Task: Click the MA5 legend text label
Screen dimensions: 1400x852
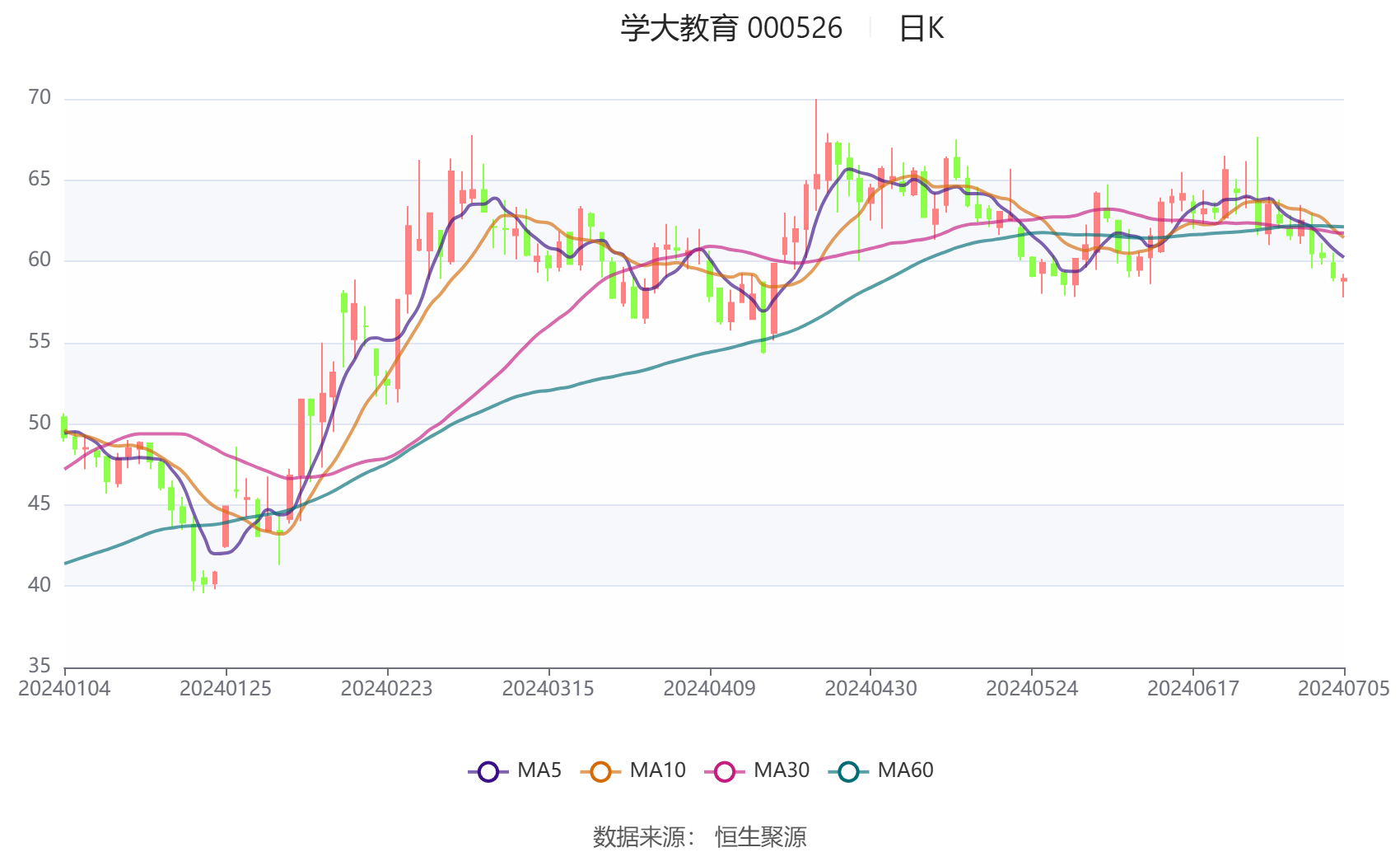Action: pyautogui.click(x=539, y=770)
